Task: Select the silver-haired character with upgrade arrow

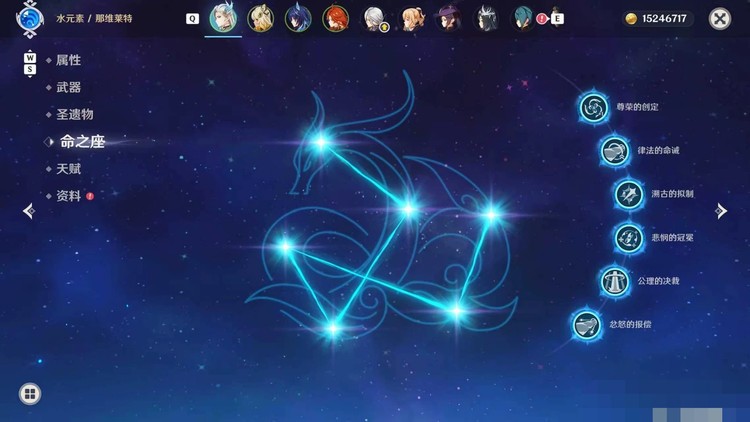Action: click(374, 19)
